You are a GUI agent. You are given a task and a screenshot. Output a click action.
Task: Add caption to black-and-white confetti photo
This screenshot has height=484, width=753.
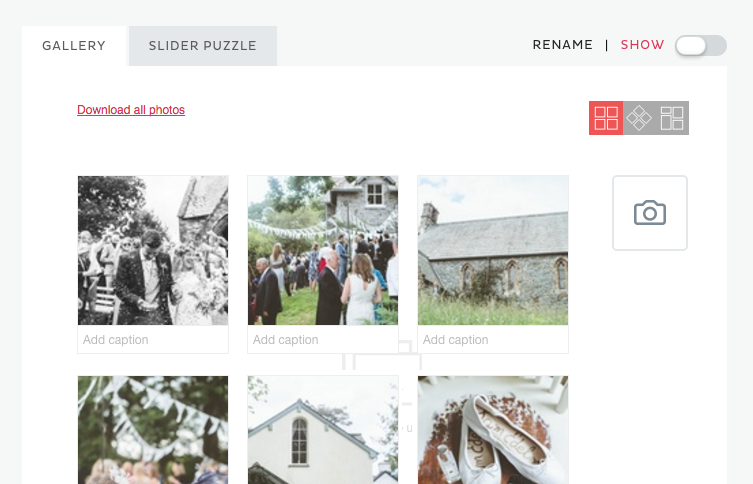coord(153,339)
